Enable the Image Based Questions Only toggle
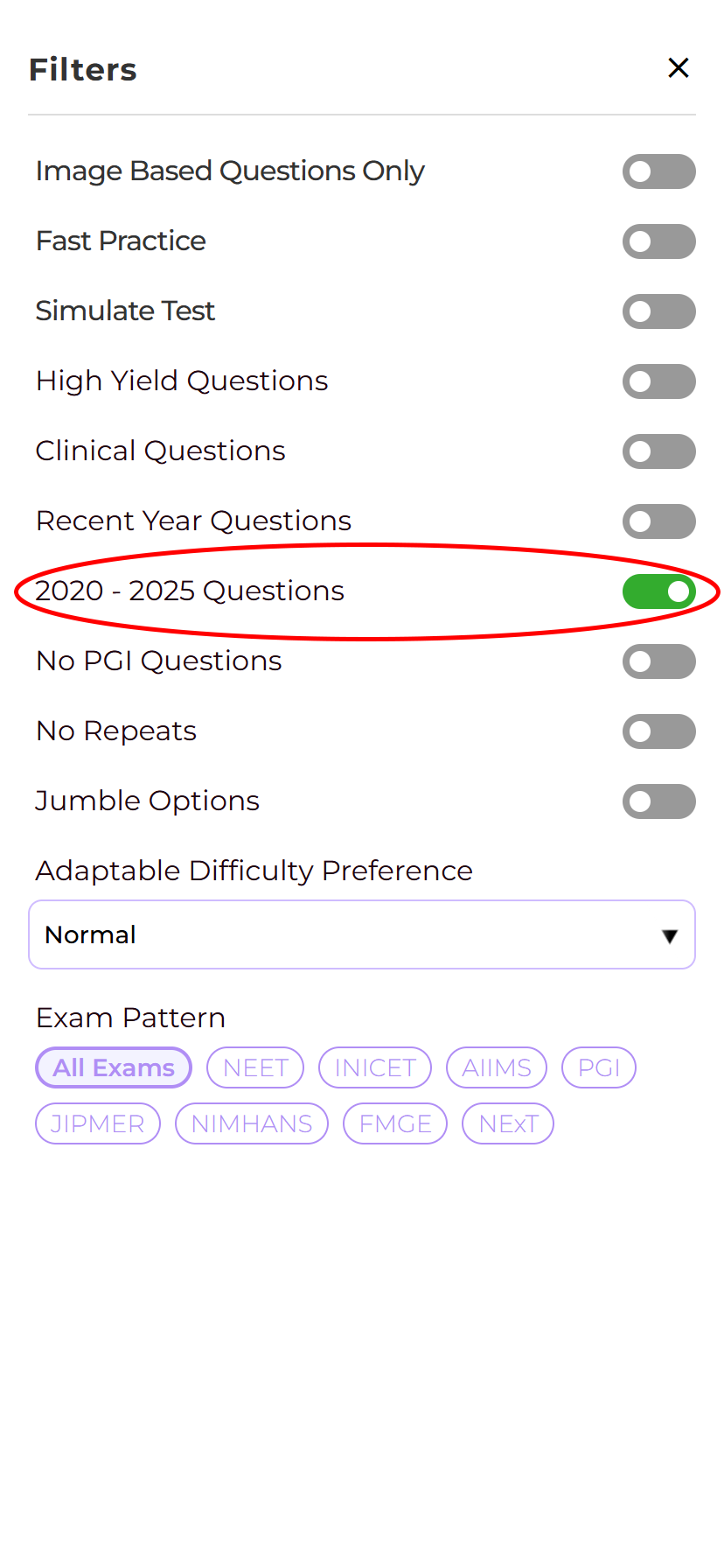 [658, 171]
